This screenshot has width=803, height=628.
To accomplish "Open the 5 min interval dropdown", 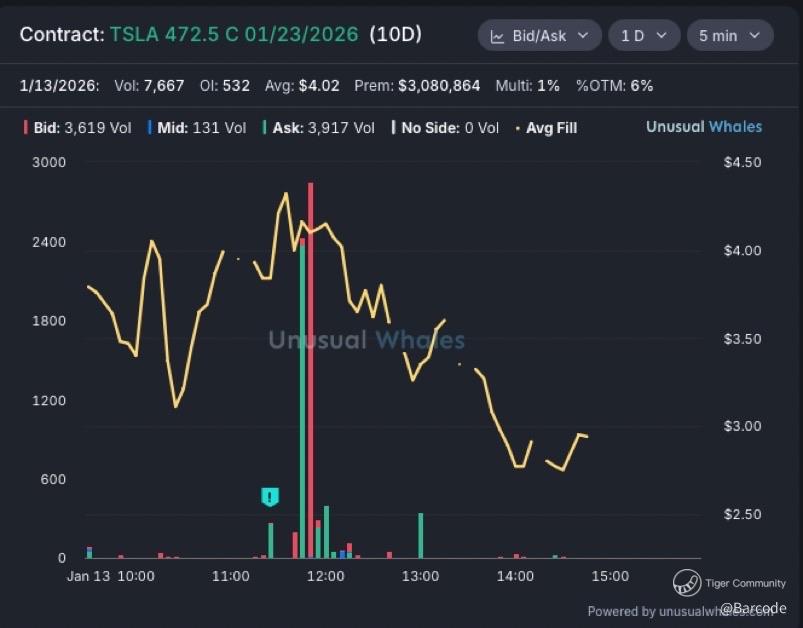I will click(x=729, y=36).
